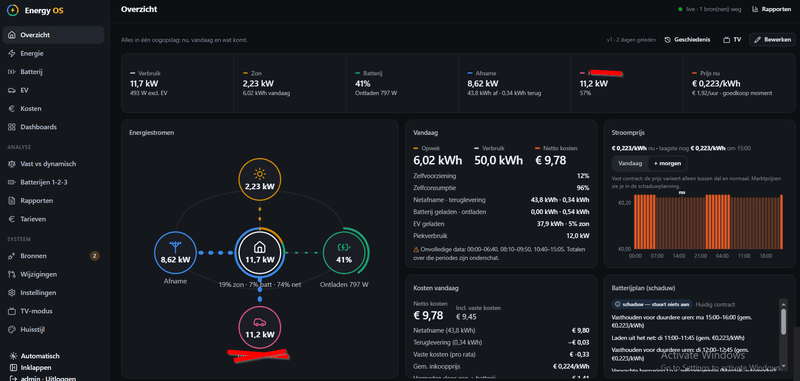Image resolution: width=800 pixels, height=381 pixels.
Task: Click the Zelfconsumptie 96% row
Action: coord(501,188)
